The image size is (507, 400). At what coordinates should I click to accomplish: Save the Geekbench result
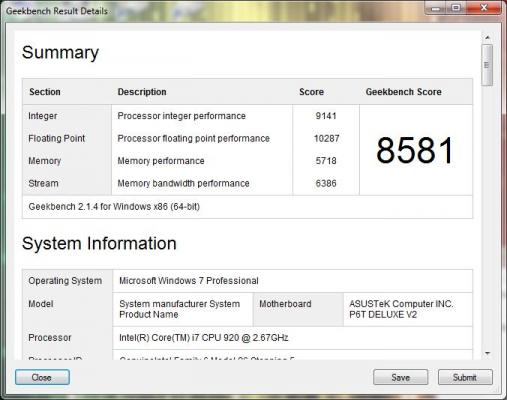[400, 377]
